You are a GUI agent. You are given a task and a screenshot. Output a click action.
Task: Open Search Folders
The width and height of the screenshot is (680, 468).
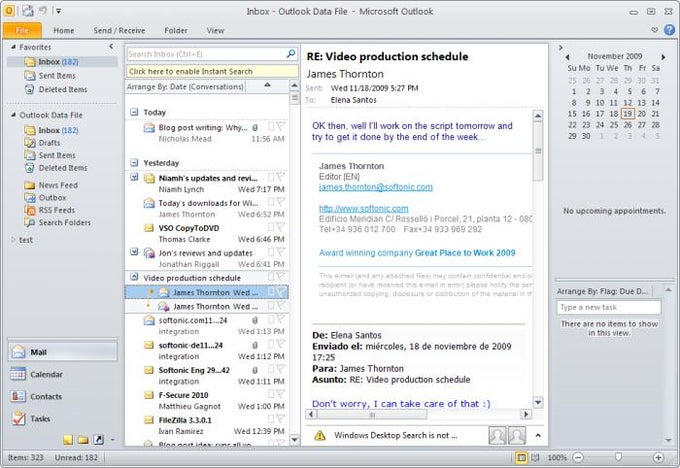point(64,223)
